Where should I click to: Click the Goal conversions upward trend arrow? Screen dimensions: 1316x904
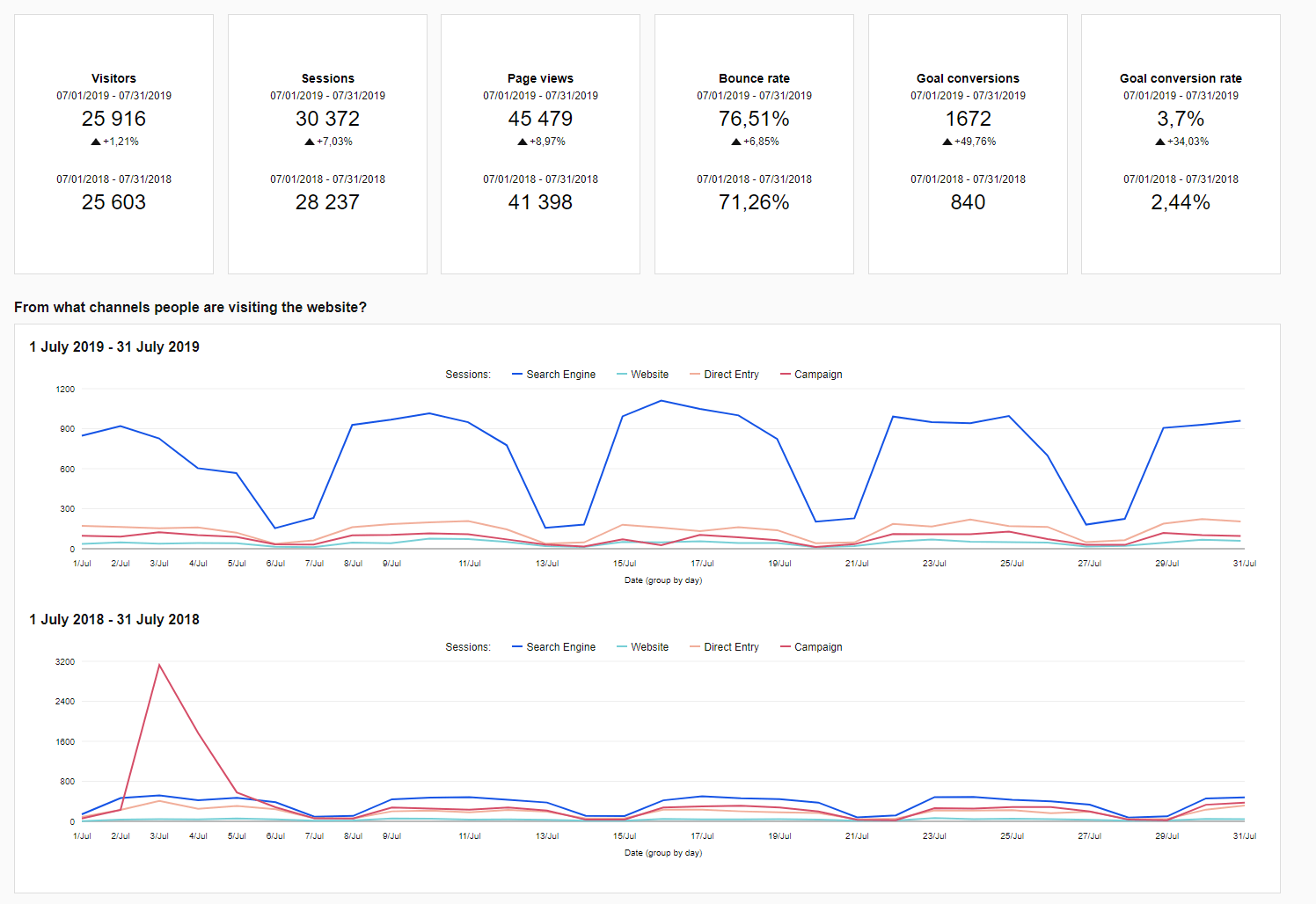point(947,142)
